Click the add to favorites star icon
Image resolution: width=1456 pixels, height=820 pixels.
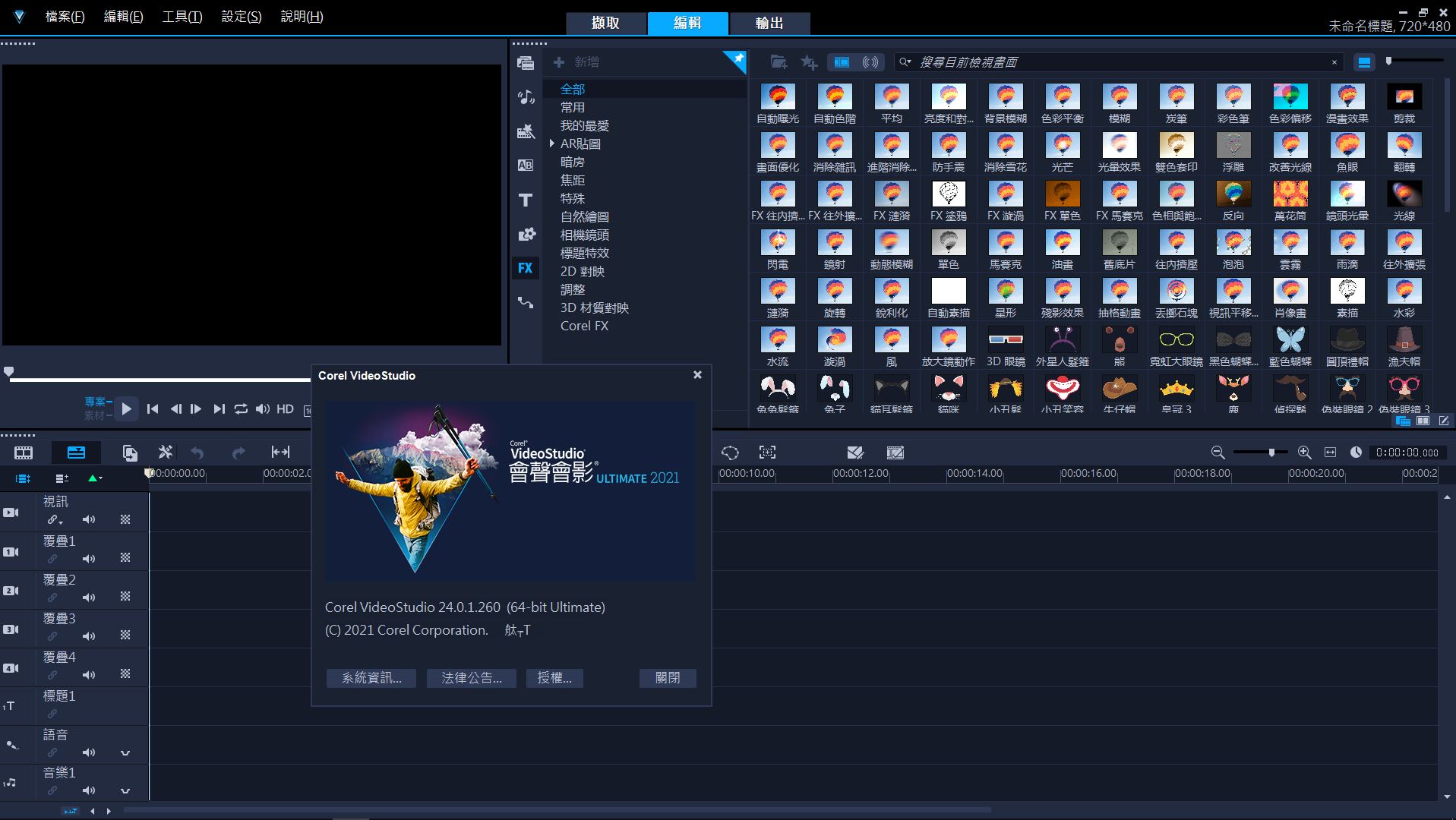(809, 62)
